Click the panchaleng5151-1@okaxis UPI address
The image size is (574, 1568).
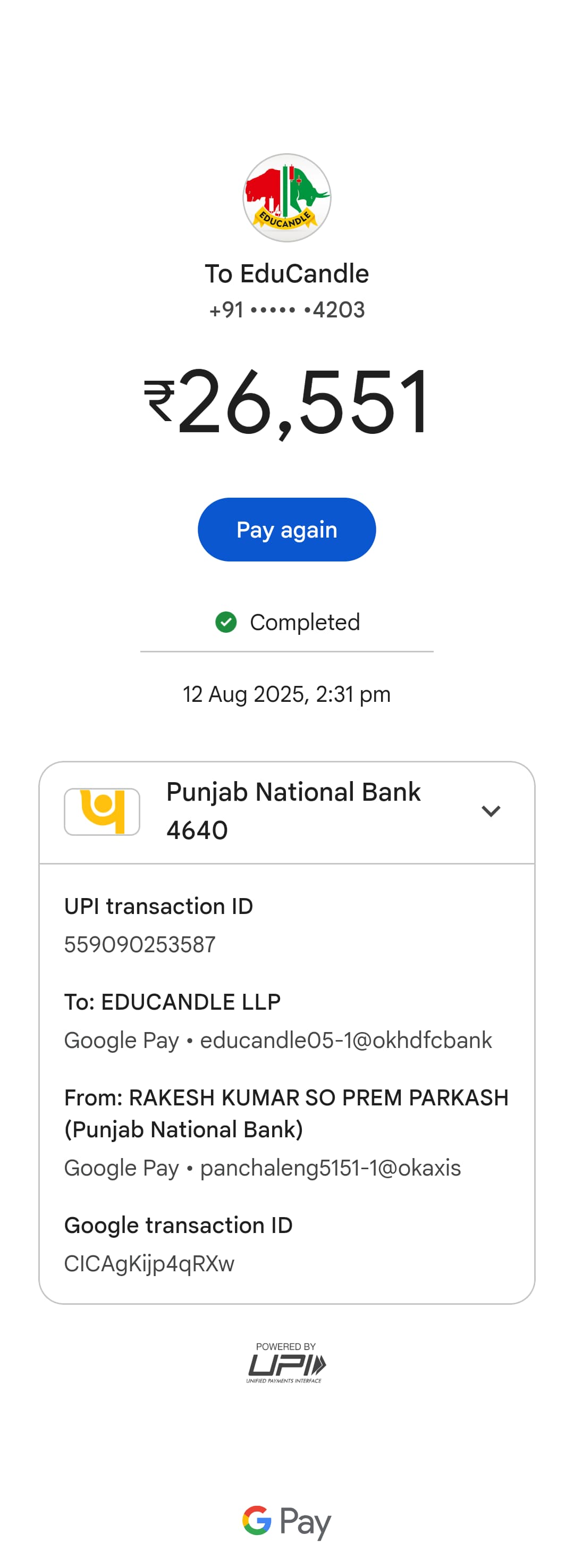point(331,1168)
